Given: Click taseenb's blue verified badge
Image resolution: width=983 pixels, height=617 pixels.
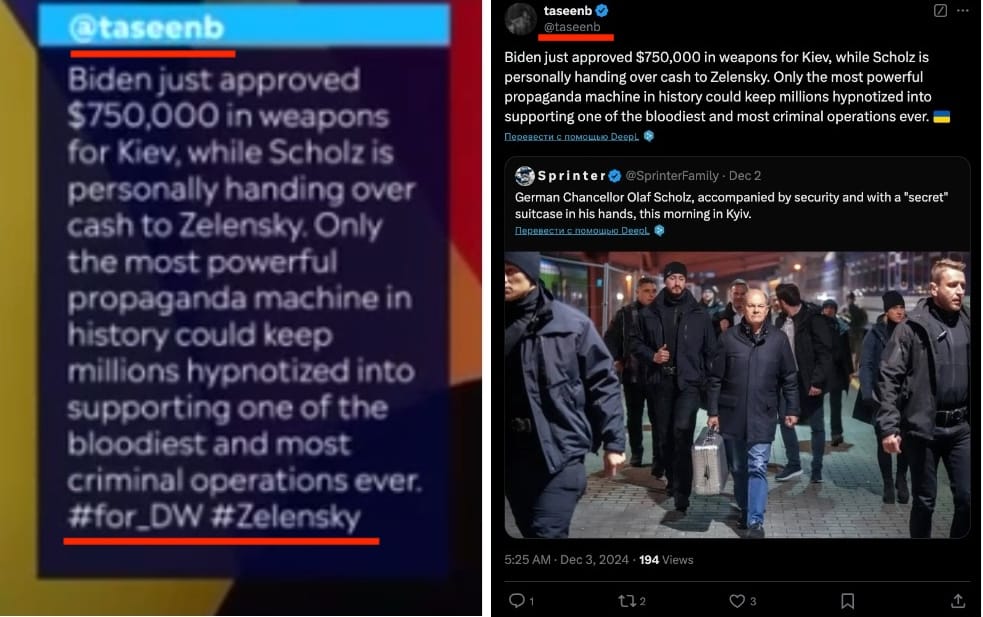Looking at the screenshot, I should 602,10.
